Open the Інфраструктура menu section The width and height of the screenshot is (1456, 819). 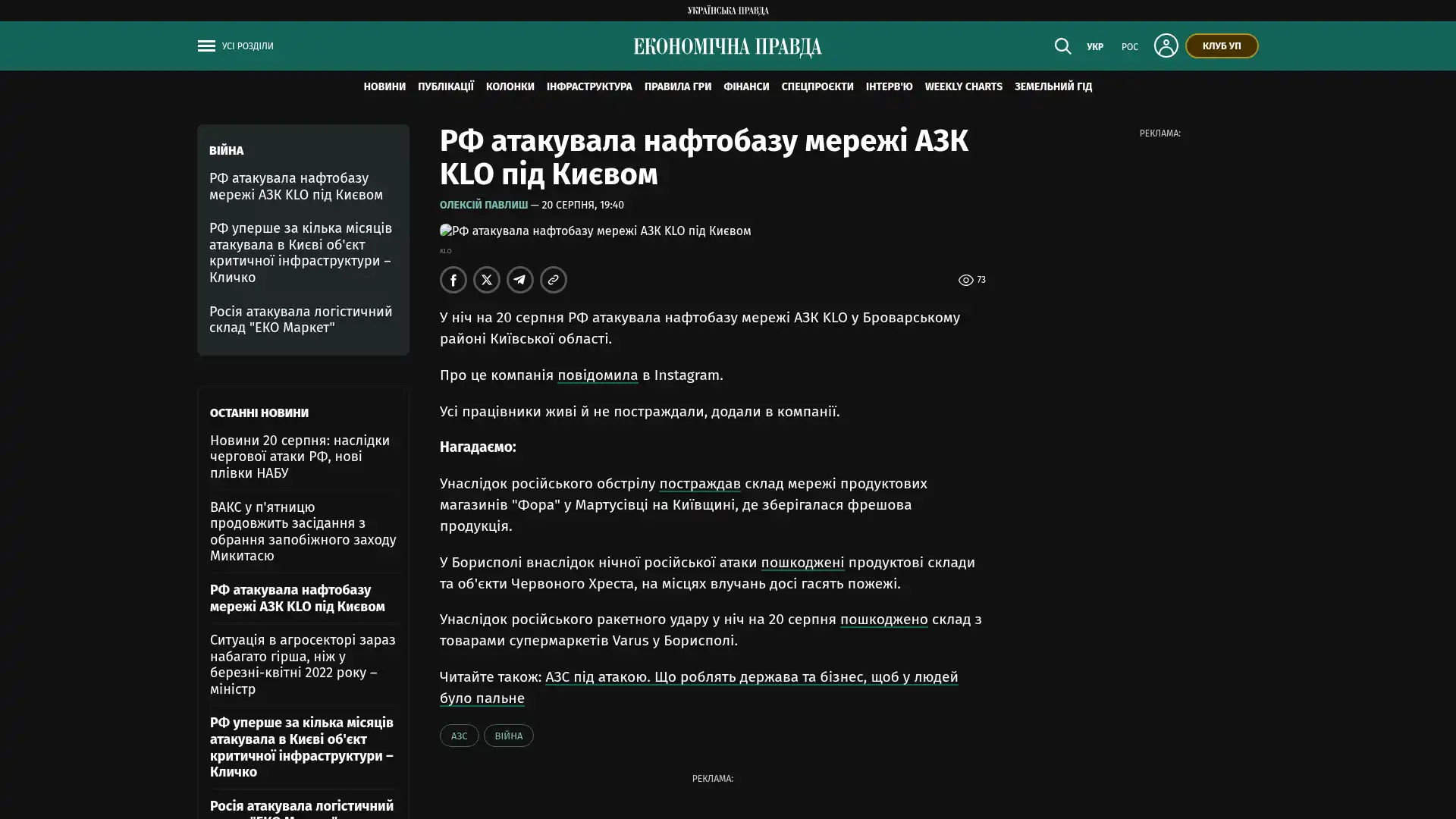[x=589, y=87]
